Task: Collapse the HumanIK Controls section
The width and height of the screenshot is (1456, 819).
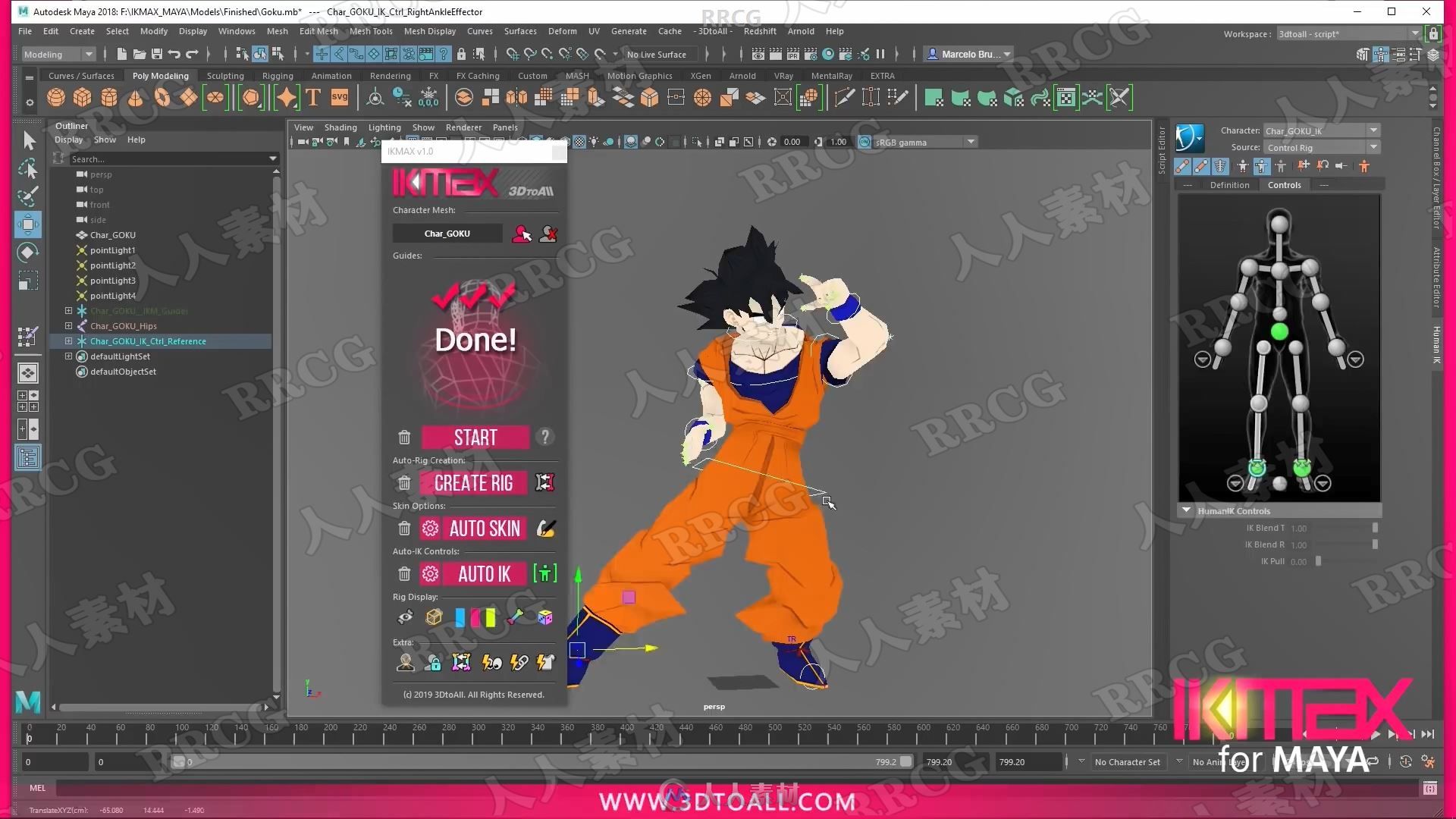Action: [1186, 510]
